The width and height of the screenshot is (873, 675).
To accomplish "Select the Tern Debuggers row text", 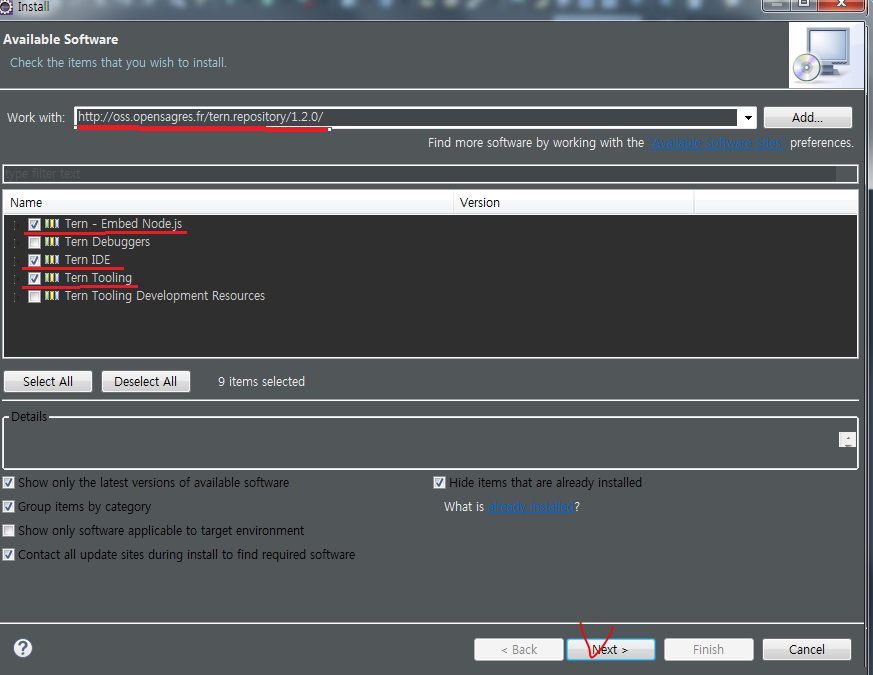I will coord(107,242).
